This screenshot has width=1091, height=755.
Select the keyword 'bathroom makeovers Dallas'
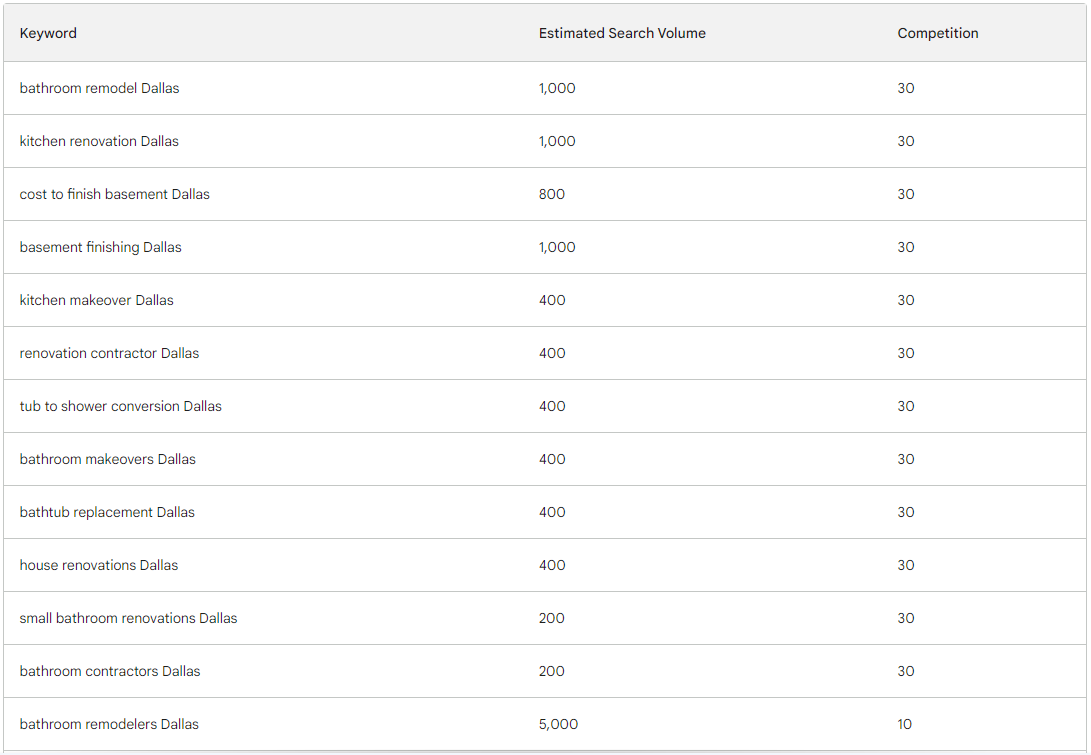pos(106,459)
